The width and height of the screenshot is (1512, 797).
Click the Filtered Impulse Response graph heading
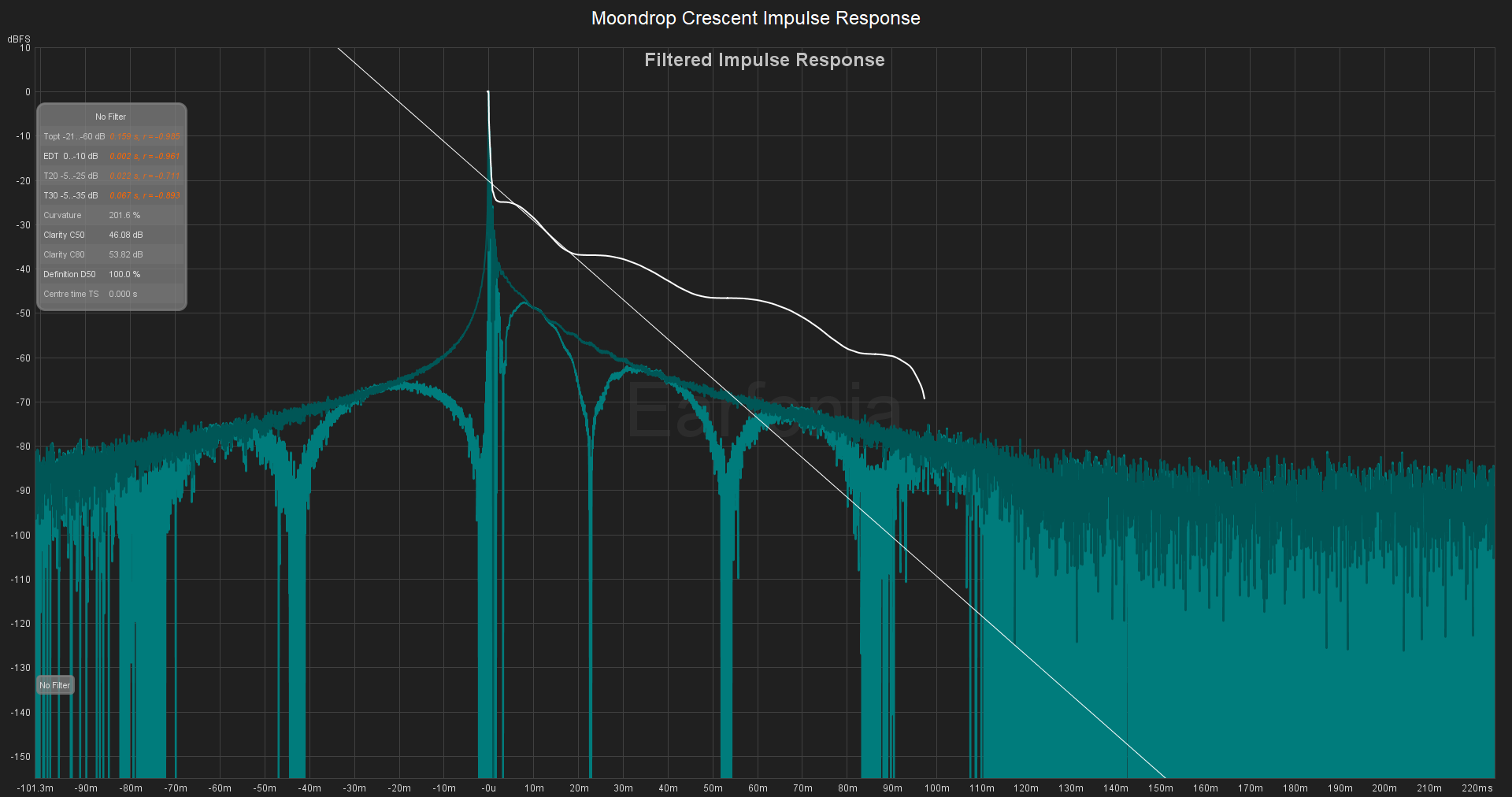coord(765,60)
